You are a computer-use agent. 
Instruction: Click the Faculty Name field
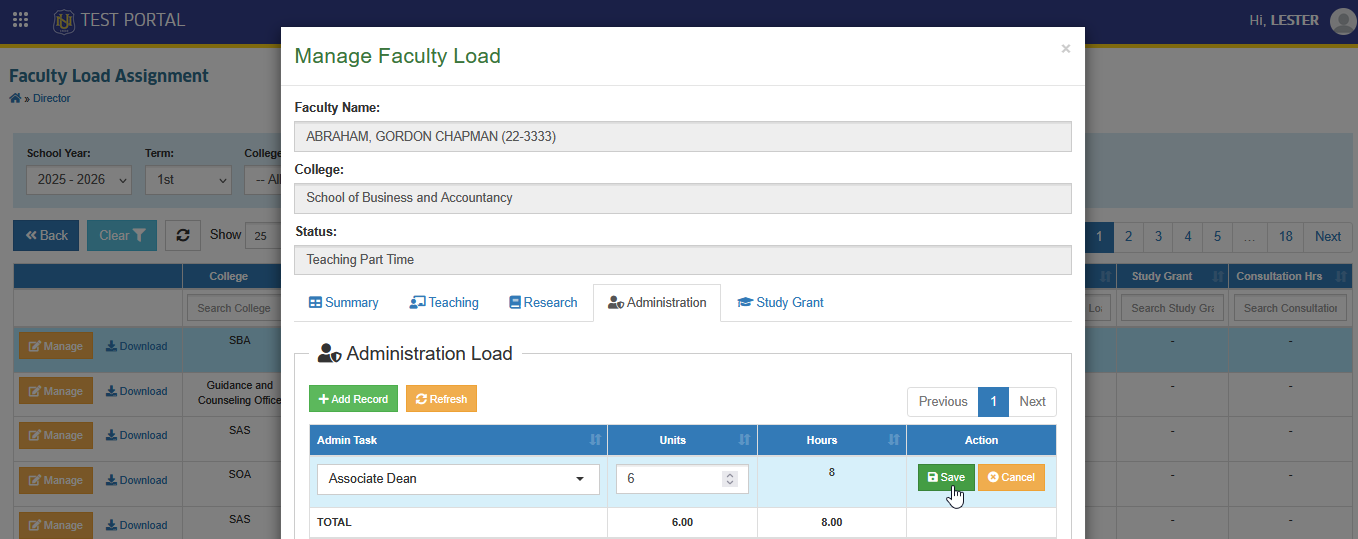coord(683,137)
